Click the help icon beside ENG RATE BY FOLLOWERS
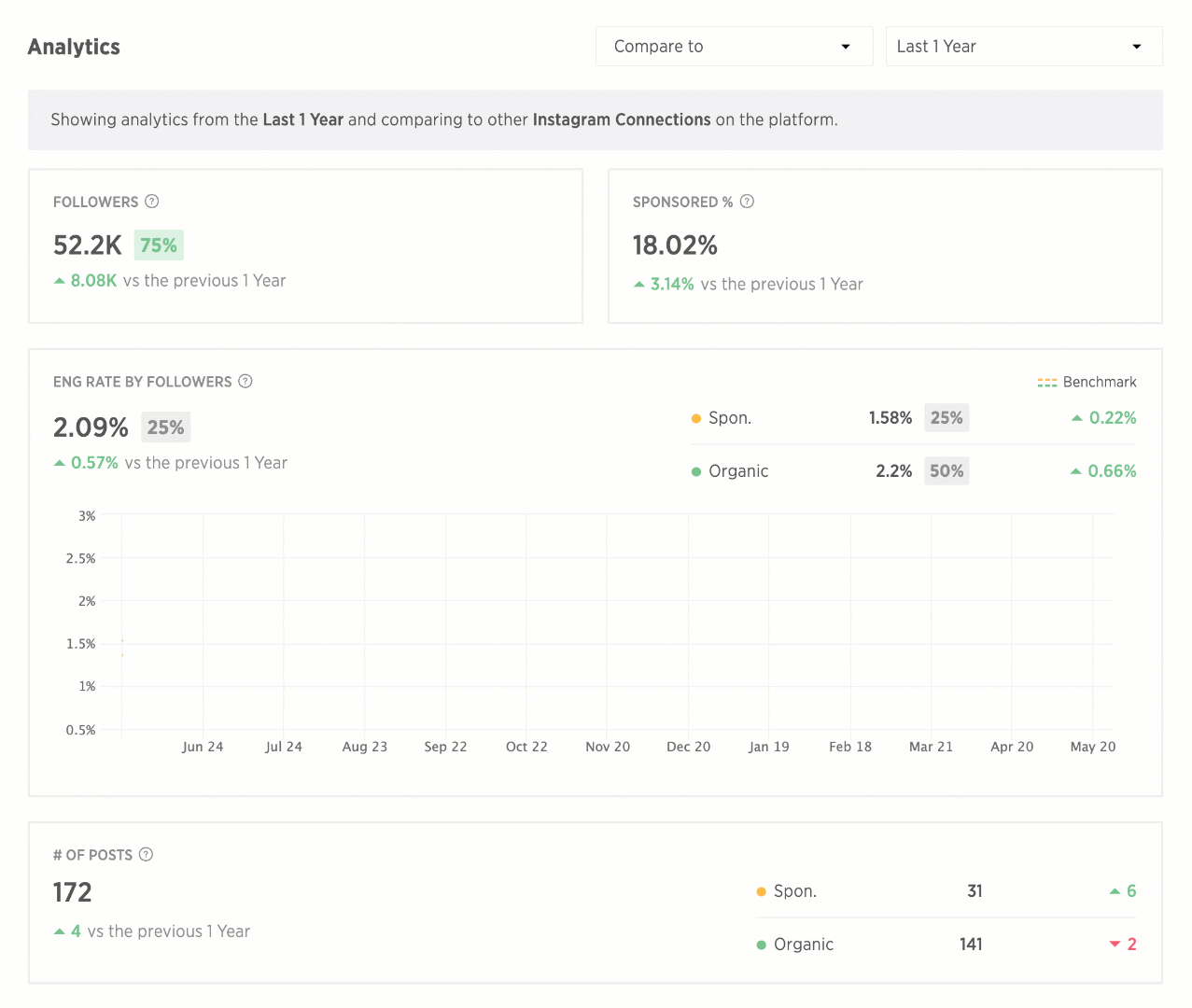The height and width of the screenshot is (1008, 1192). 245,382
